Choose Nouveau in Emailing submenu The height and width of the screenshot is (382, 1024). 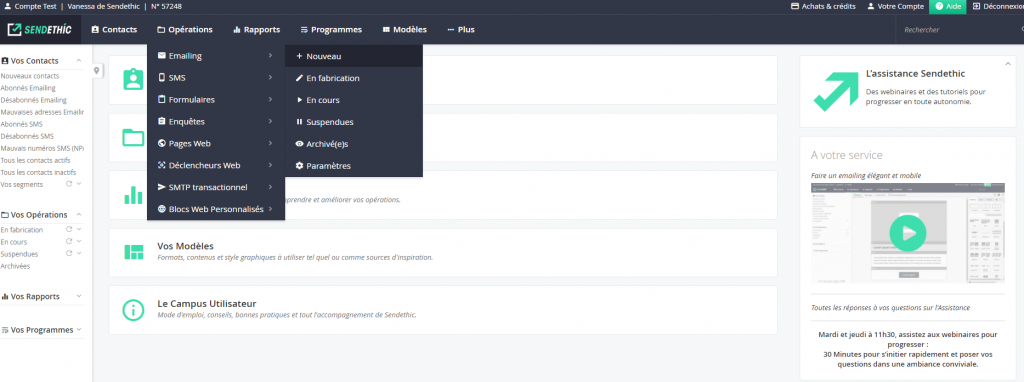coord(354,56)
